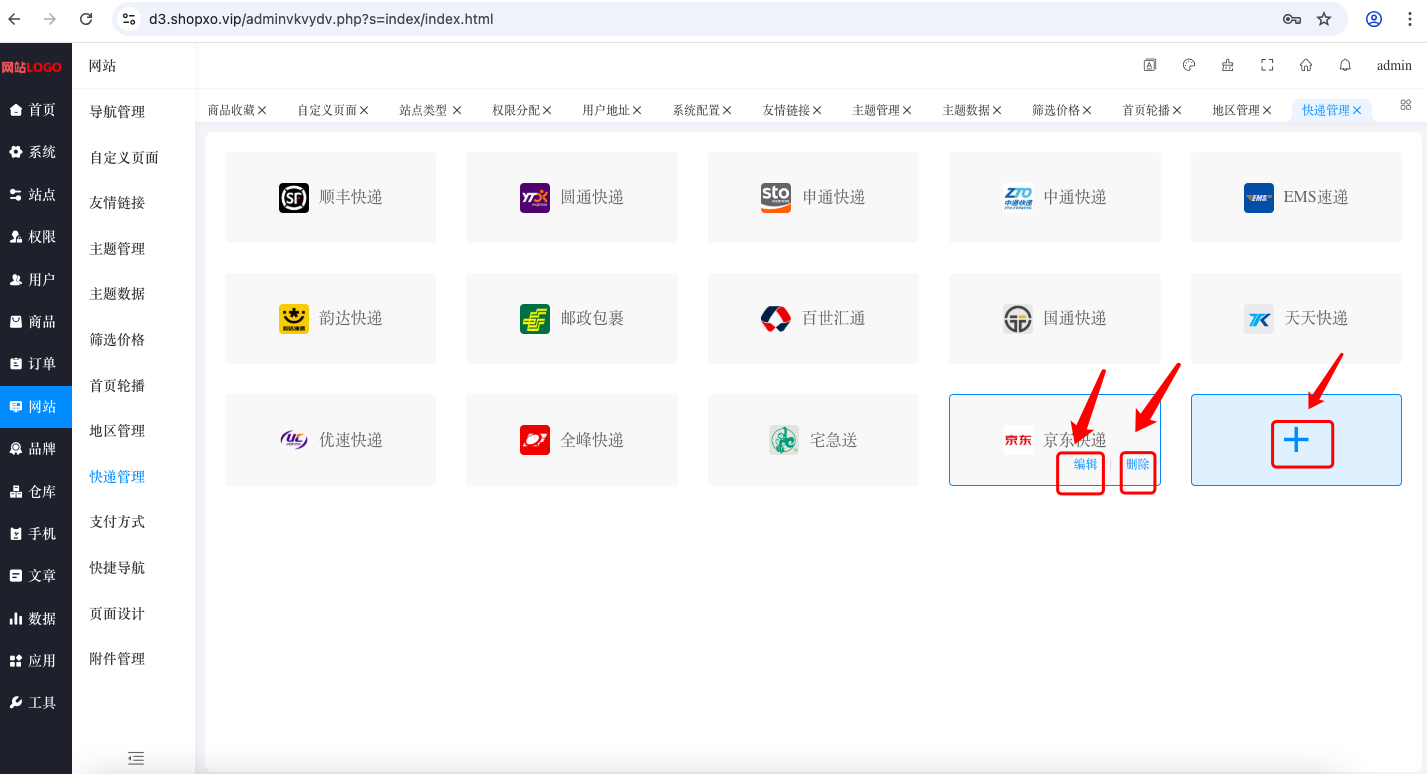Image resolution: width=1427 pixels, height=774 pixels.
Task: Select the 圆通快递 card
Action: (x=572, y=198)
